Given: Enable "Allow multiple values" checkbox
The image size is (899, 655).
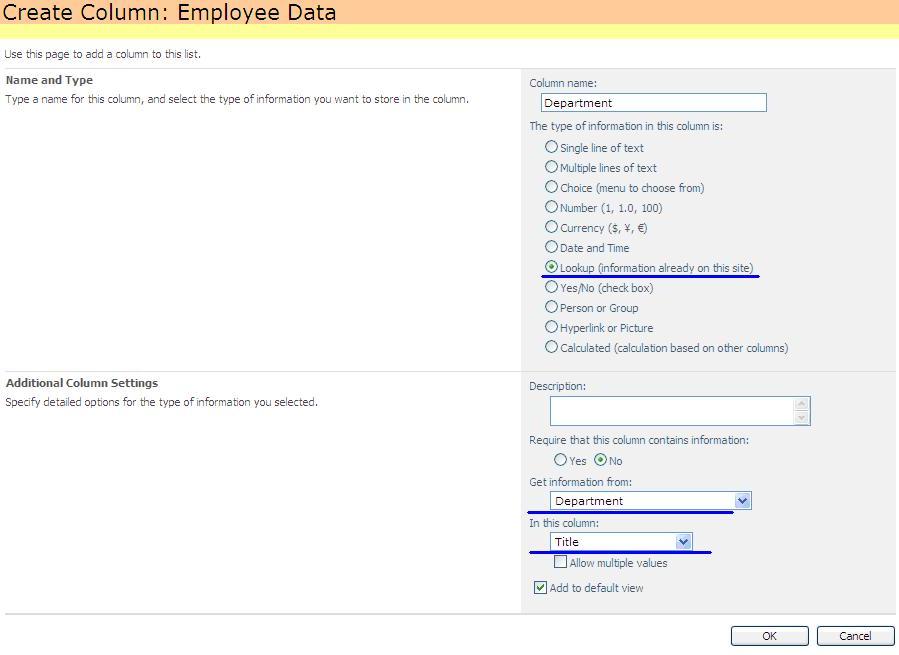Looking at the screenshot, I should pos(562,562).
